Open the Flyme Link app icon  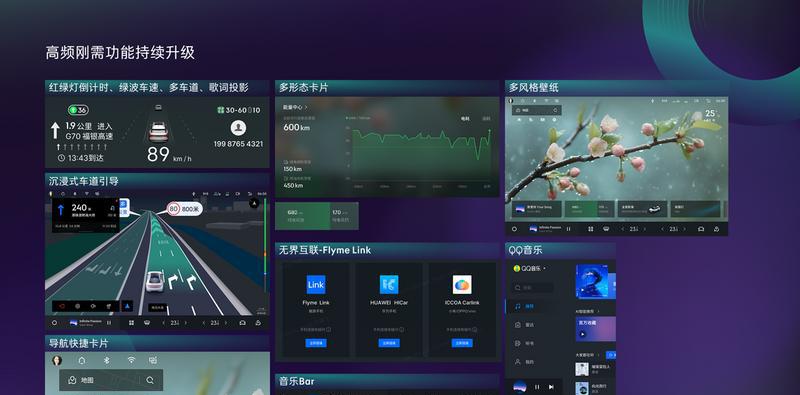(x=316, y=284)
